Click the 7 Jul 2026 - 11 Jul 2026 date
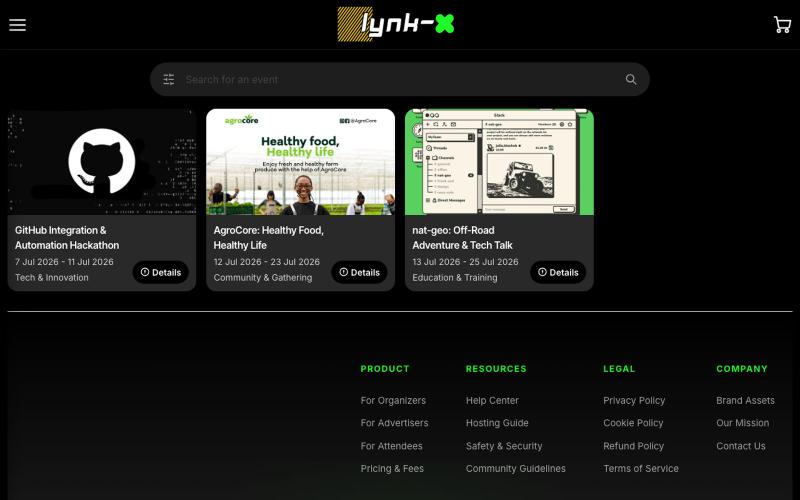Viewport: 800px width, 500px height. (x=64, y=262)
